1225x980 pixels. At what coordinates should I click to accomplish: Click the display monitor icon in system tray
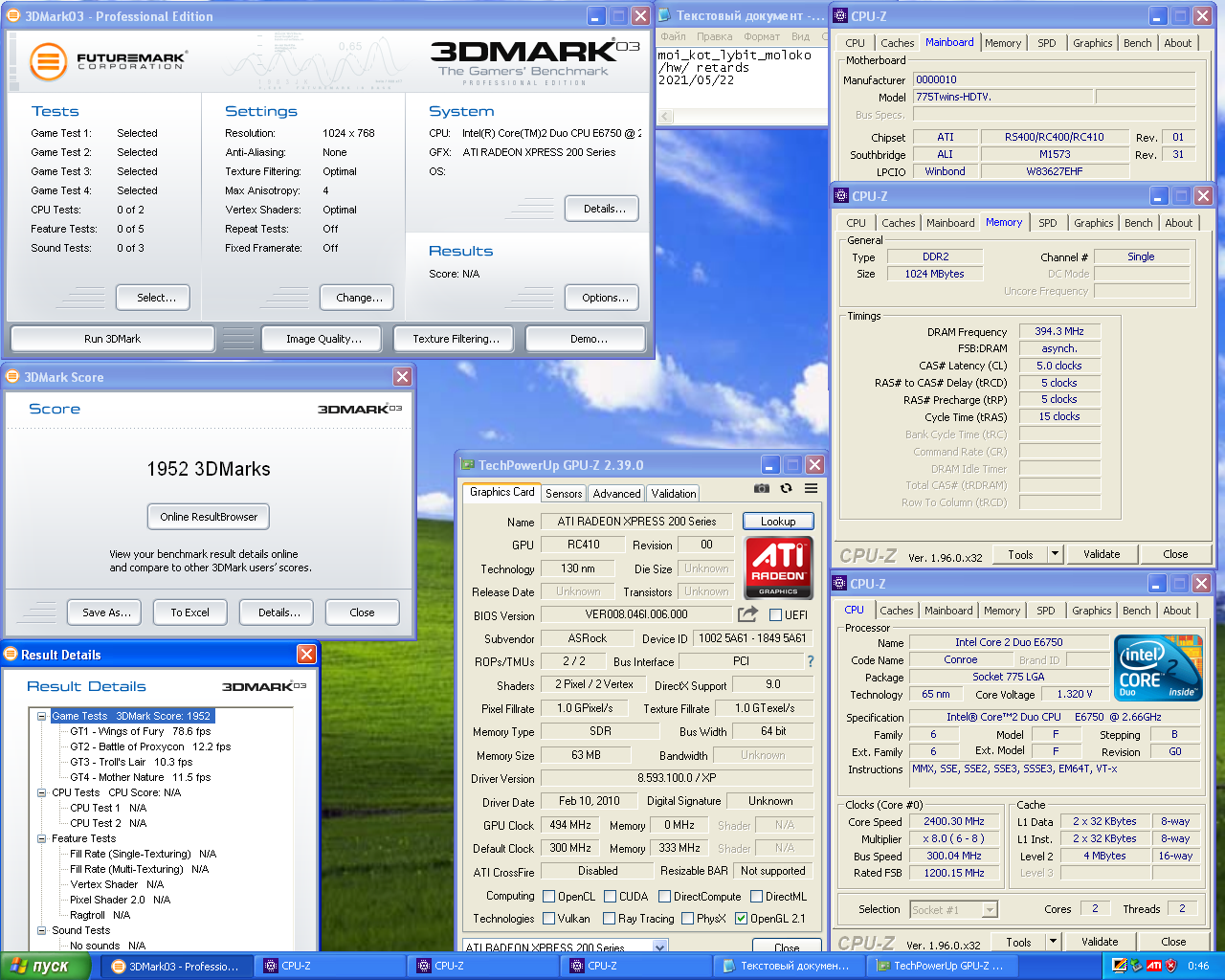tap(1120, 966)
